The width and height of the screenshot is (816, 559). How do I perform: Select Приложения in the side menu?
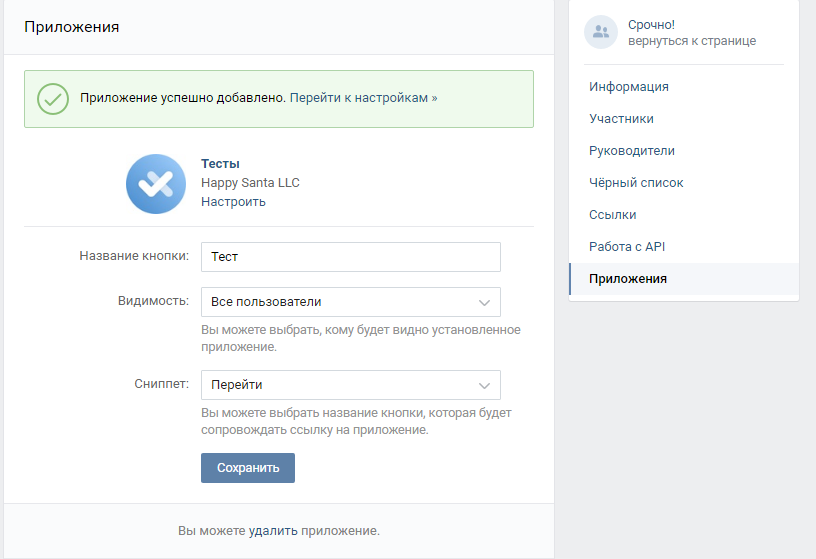pyautogui.click(x=628, y=279)
